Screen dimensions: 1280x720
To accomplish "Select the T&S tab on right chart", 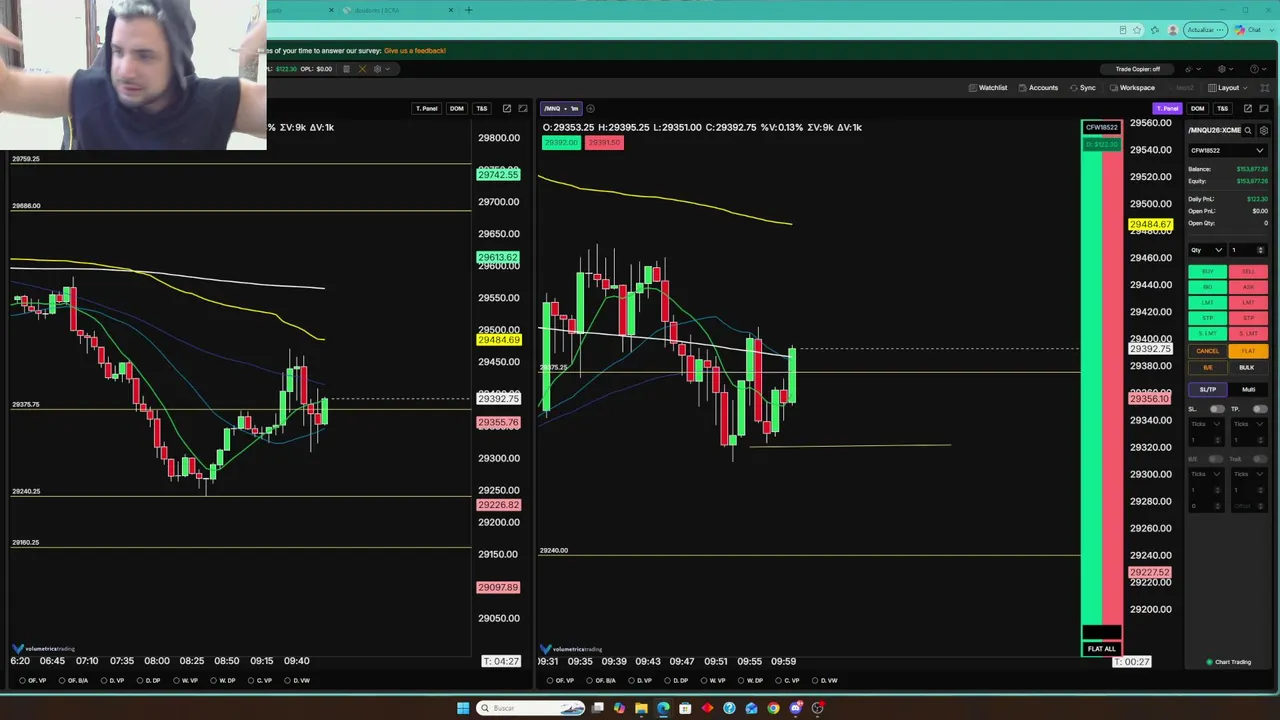I will pyautogui.click(x=1222, y=108).
